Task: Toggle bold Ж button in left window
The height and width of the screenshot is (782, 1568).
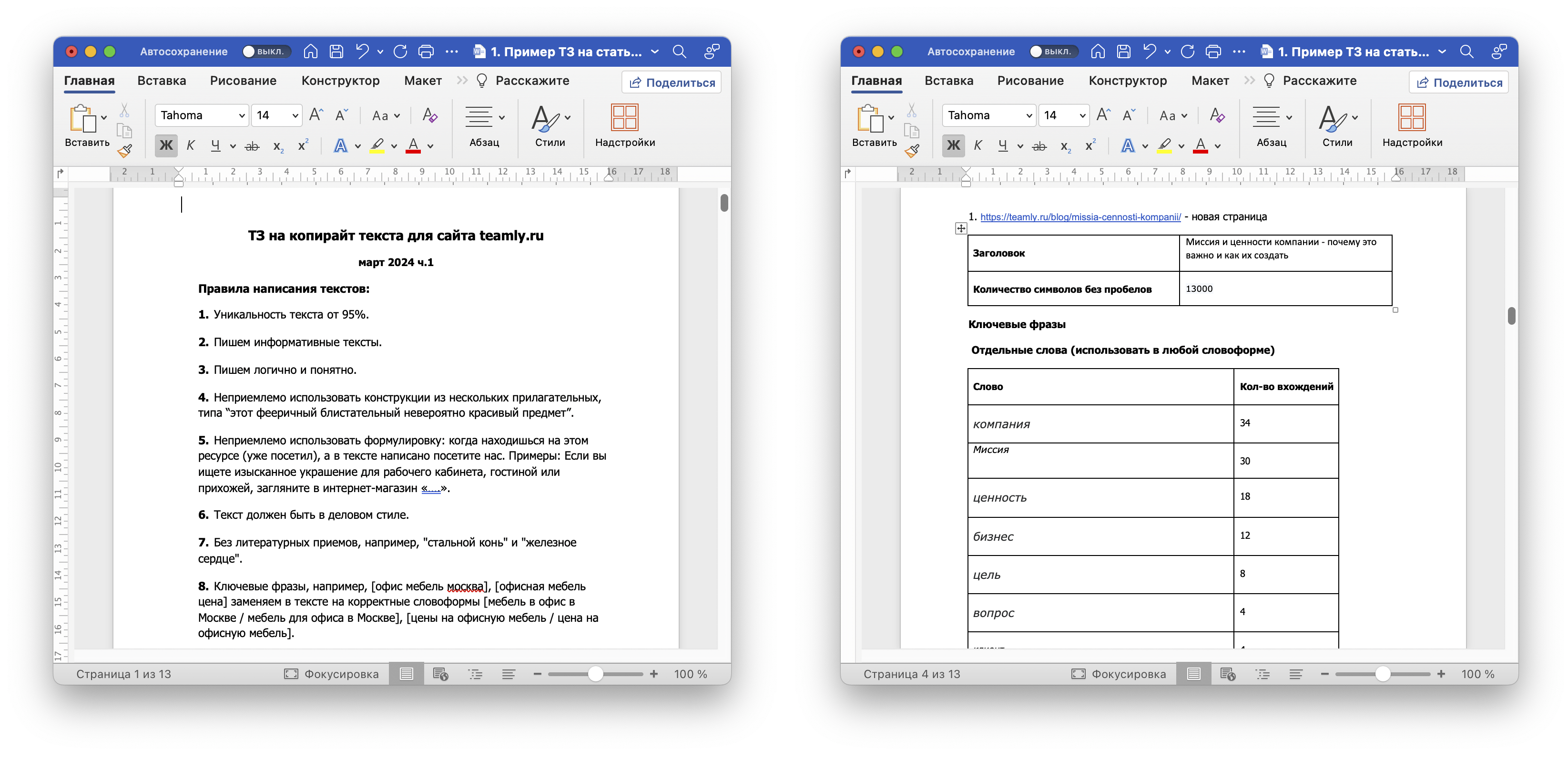Action: [165, 145]
